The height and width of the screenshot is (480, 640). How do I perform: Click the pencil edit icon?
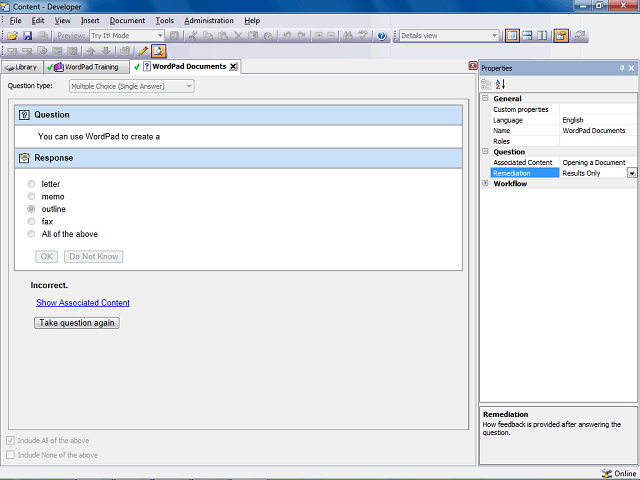pyautogui.click(x=143, y=51)
